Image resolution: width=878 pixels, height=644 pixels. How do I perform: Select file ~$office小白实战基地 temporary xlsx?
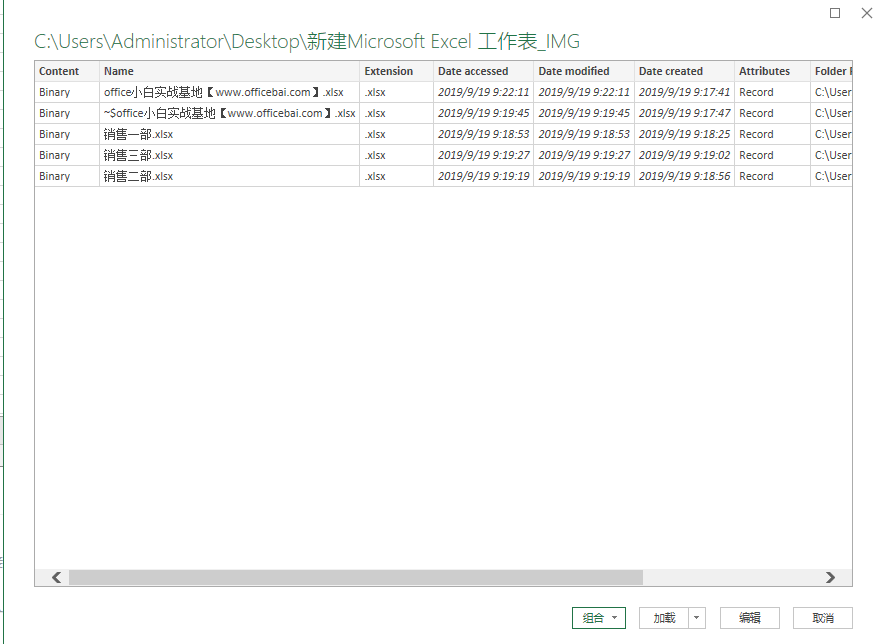coord(230,113)
